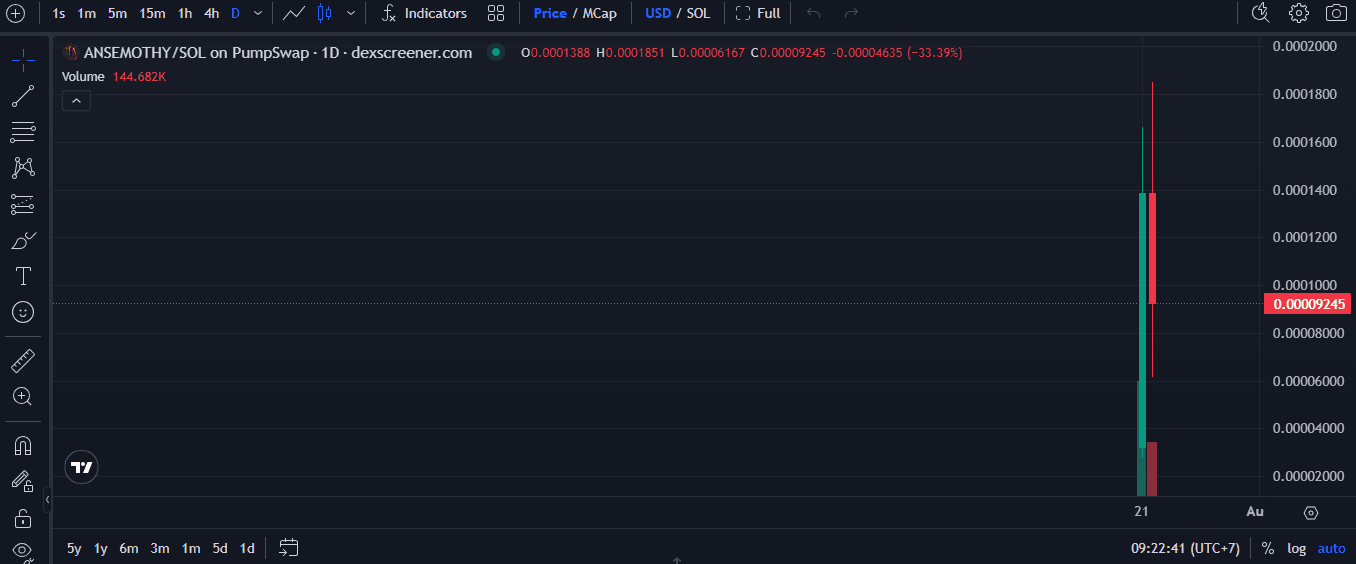
Task: Open the Indicators panel
Action: 425,13
